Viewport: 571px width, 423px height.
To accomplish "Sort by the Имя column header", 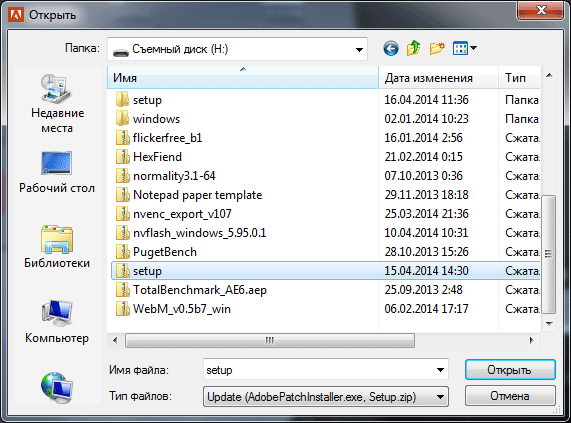I will [x=243, y=78].
